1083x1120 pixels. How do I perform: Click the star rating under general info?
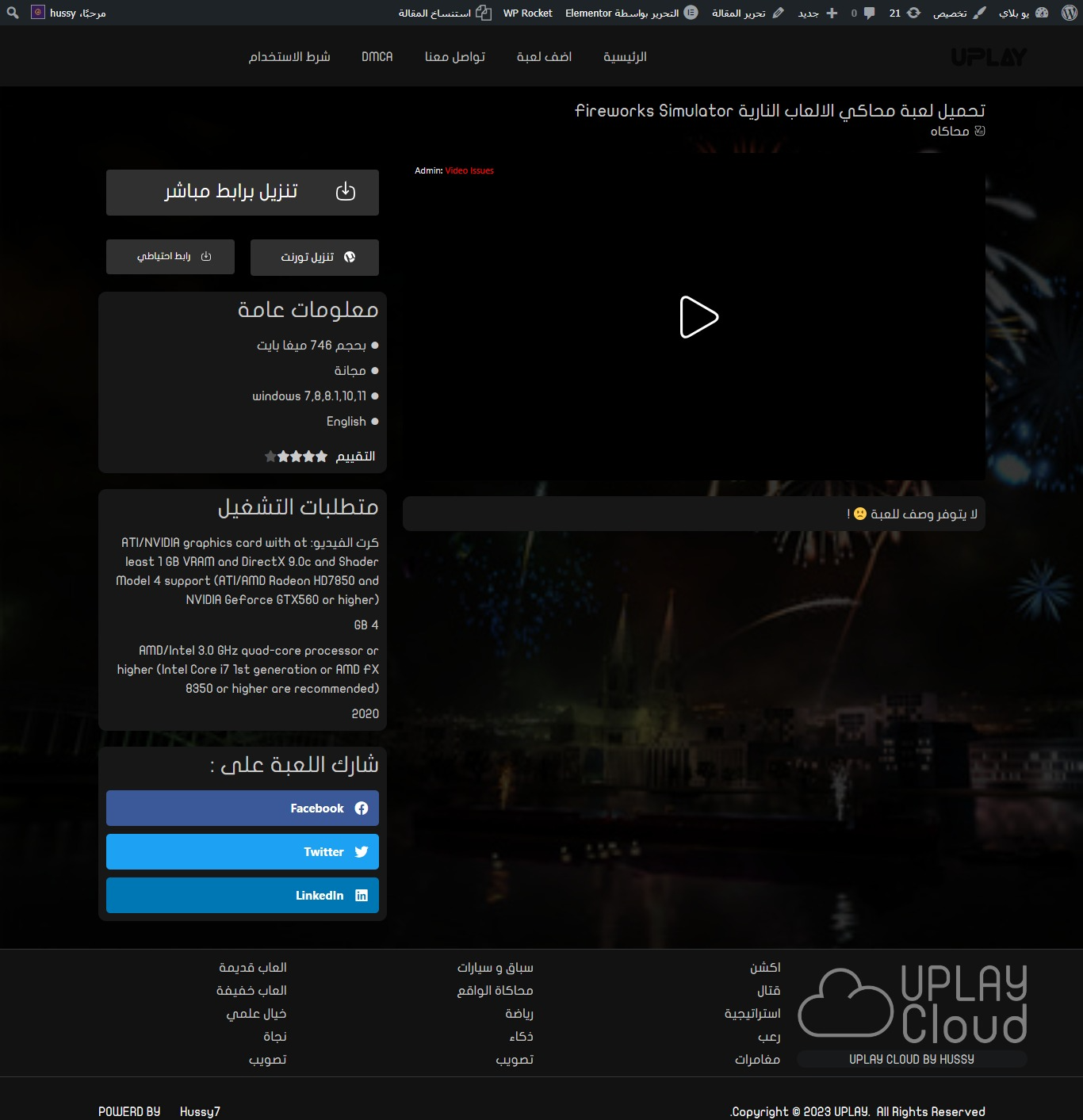[297, 457]
